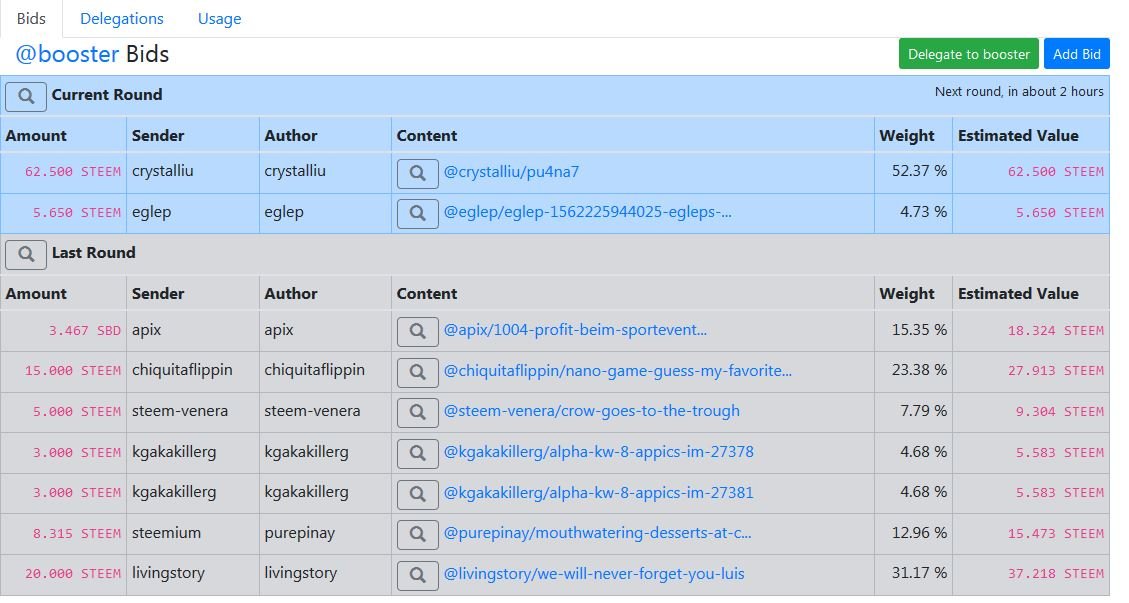Open the Delegations tab

[122, 19]
